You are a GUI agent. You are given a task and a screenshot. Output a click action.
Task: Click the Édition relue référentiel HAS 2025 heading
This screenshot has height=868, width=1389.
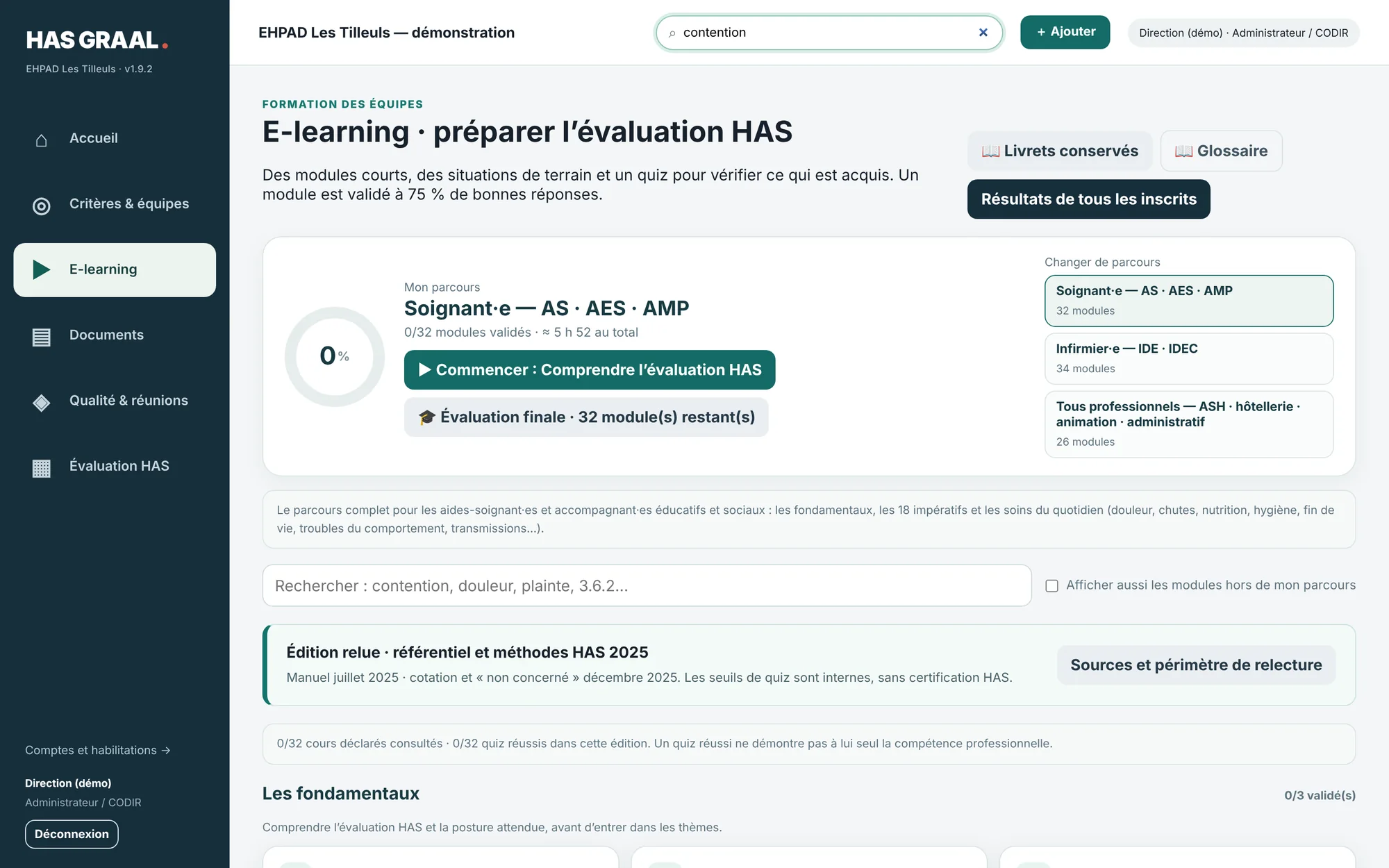tap(467, 653)
